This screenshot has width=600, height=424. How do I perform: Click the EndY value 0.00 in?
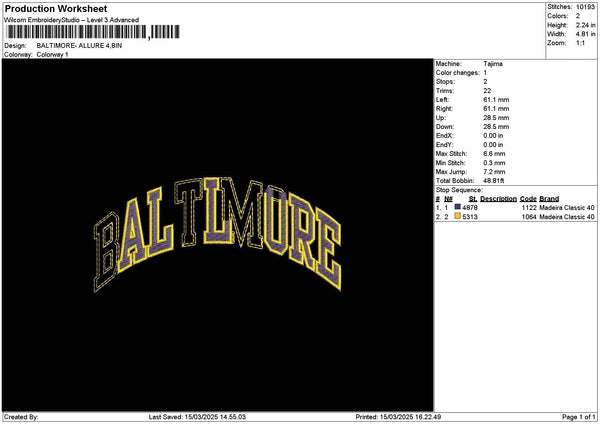tap(493, 145)
